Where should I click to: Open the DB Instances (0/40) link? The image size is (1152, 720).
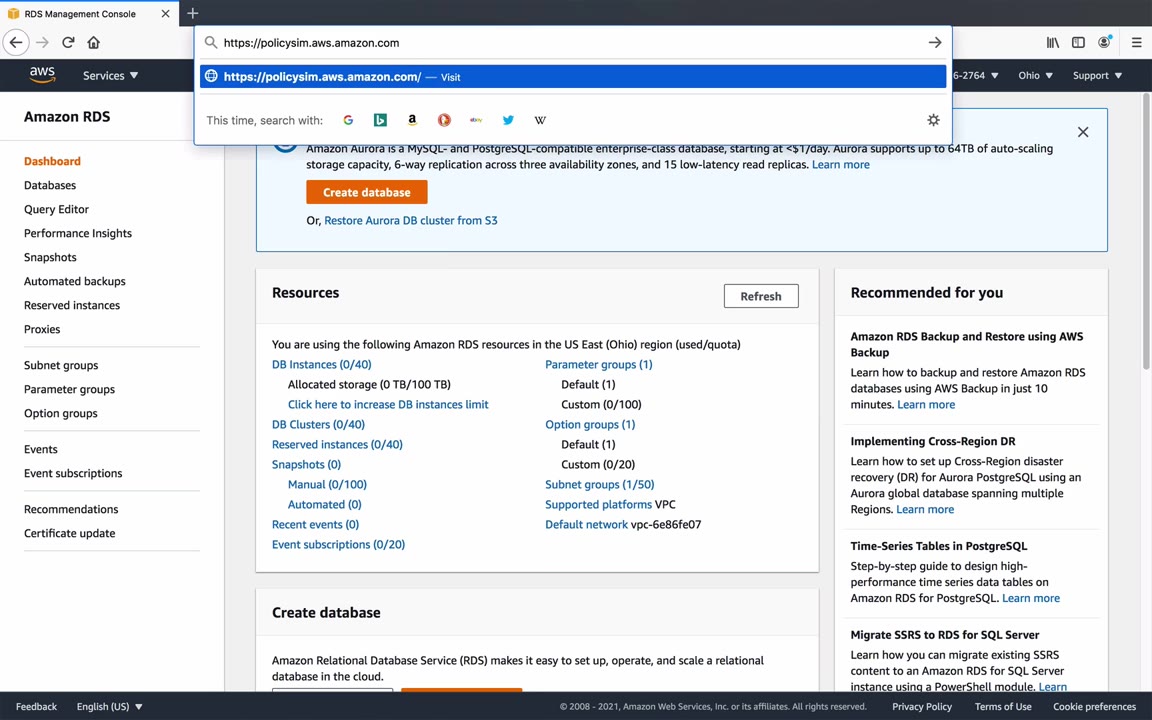click(x=322, y=364)
